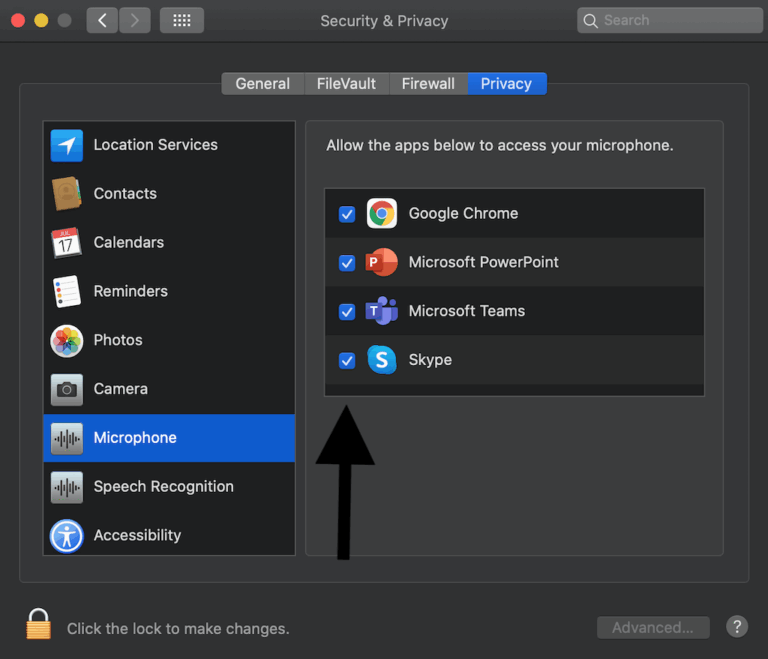The image size is (768, 659).
Task: Select Speech Recognition label in sidebar
Action: 164,487
